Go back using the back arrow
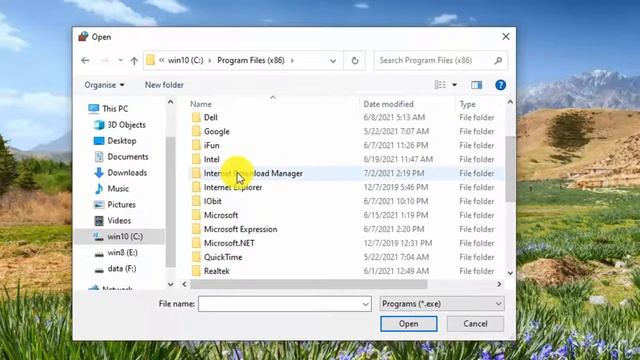 (85, 60)
